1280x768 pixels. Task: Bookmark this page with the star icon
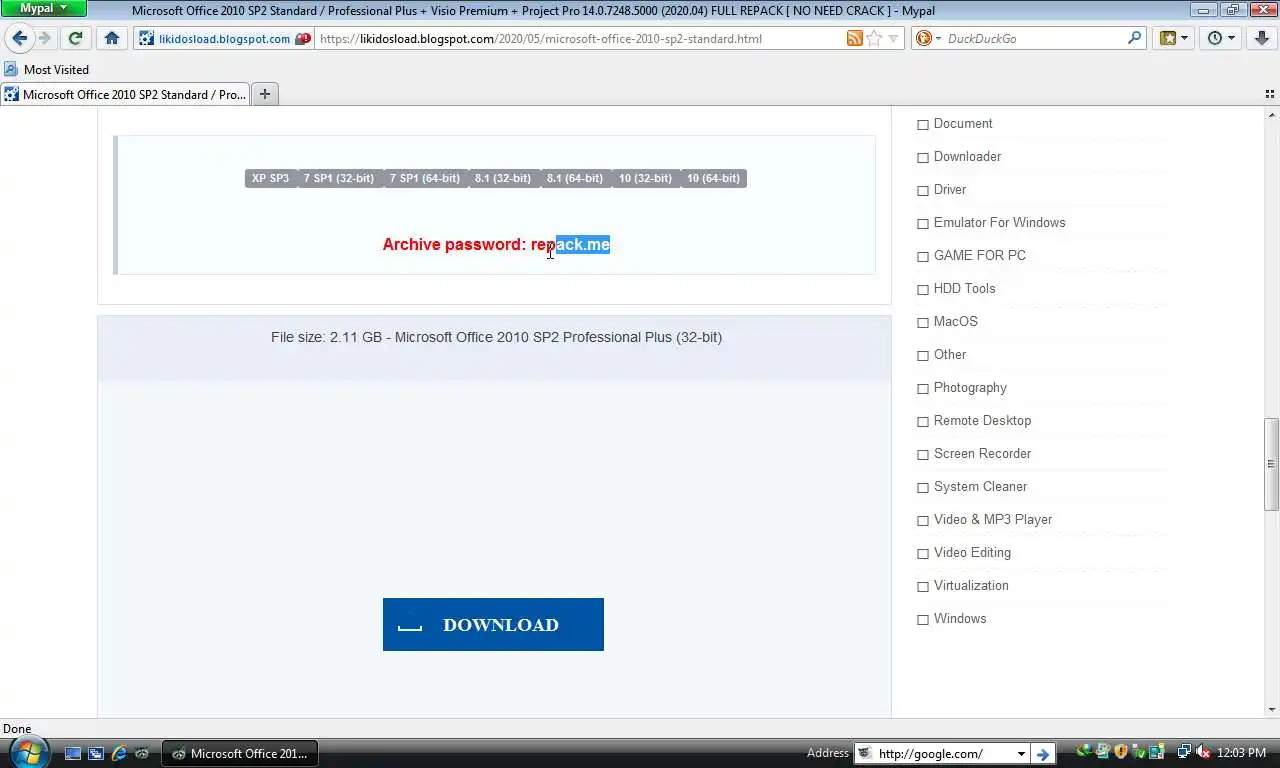[874, 38]
